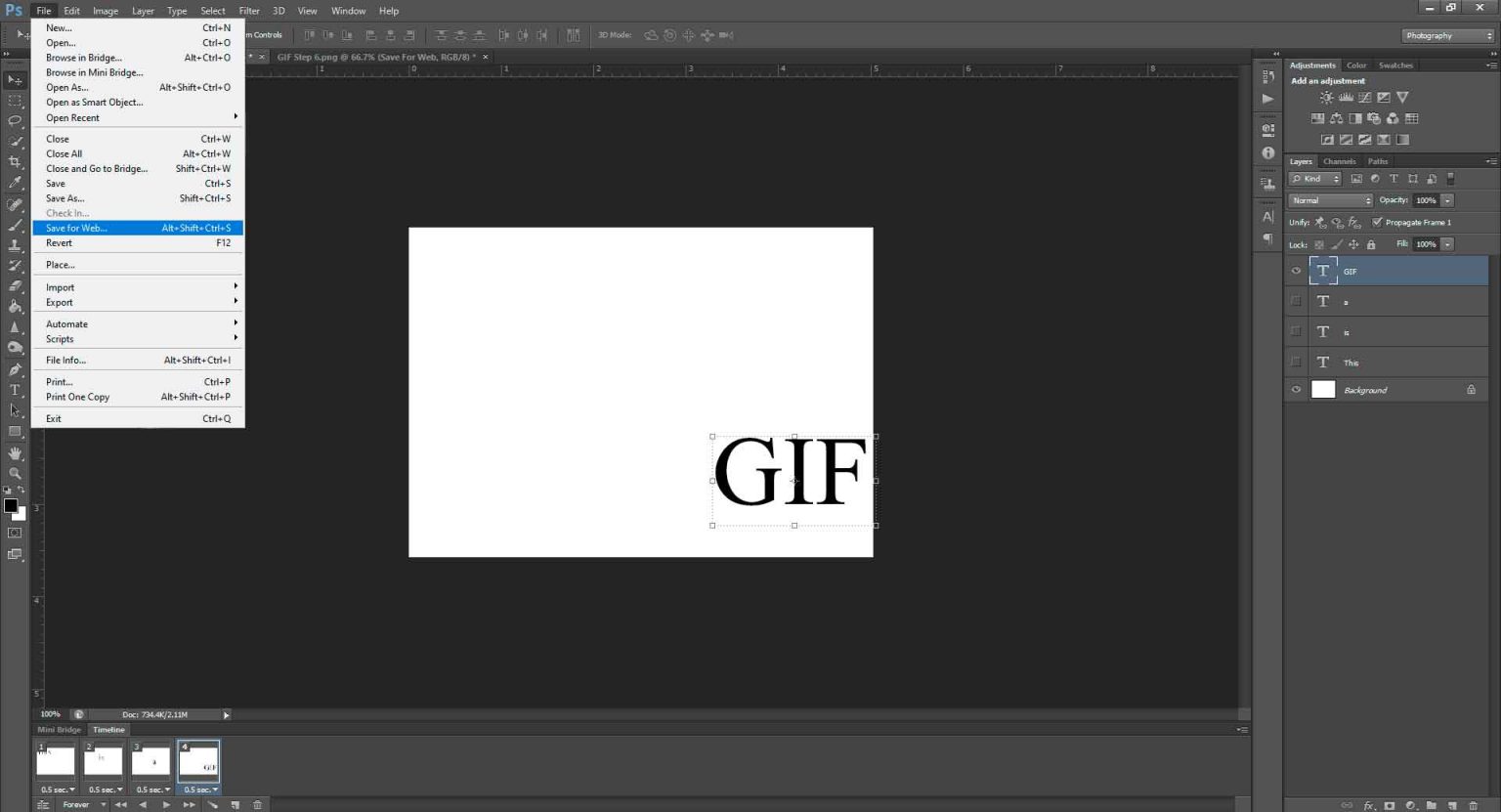Delete selected frame with trash icon
The image size is (1501, 812).
(258, 805)
